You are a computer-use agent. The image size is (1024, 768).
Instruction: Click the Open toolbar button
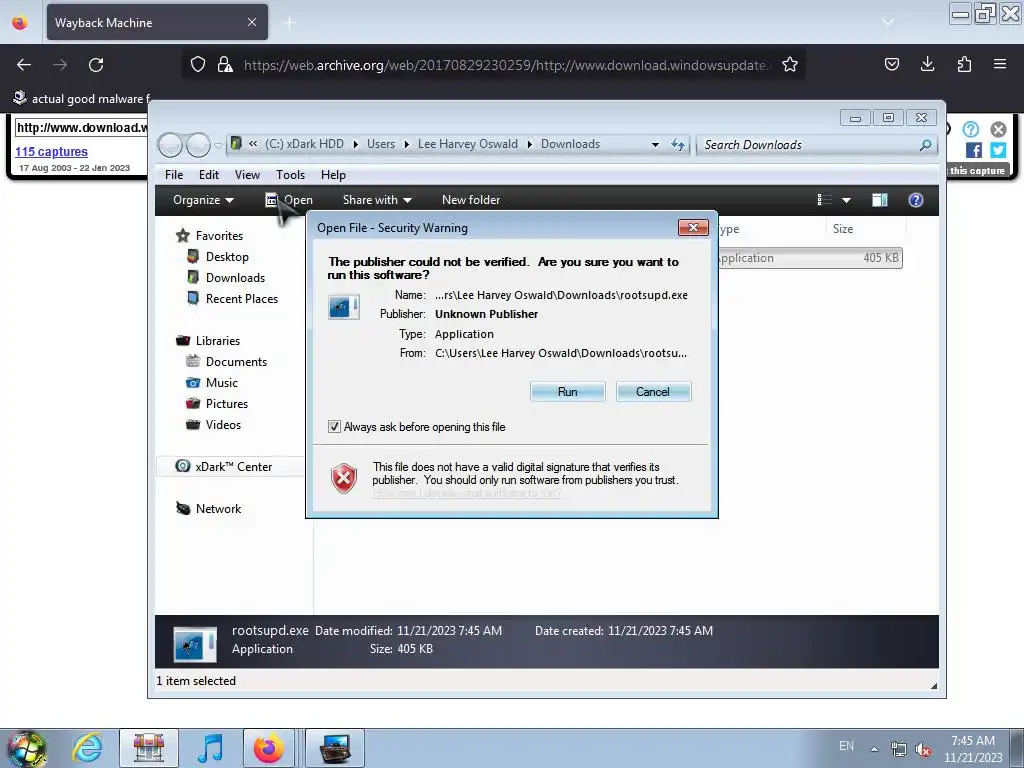coord(289,200)
